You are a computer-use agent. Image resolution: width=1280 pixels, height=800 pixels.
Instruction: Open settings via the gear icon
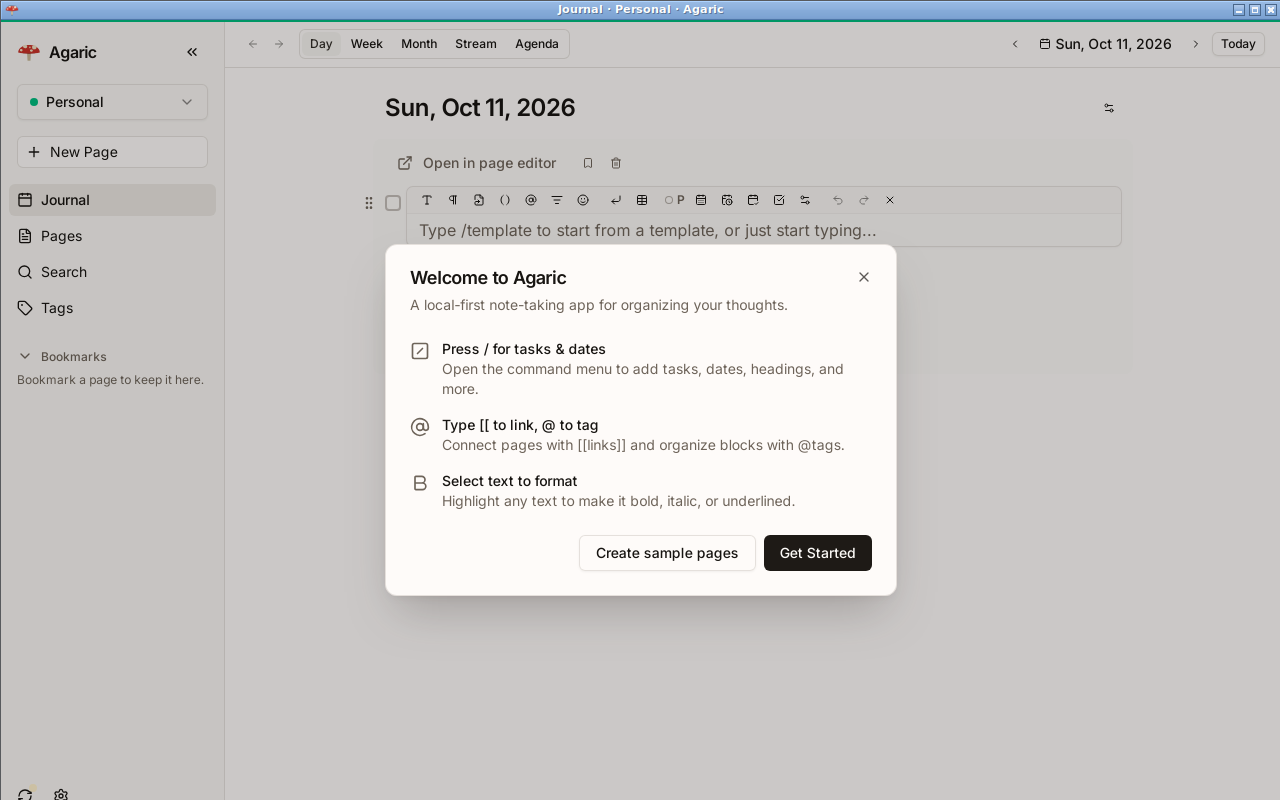point(61,795)
